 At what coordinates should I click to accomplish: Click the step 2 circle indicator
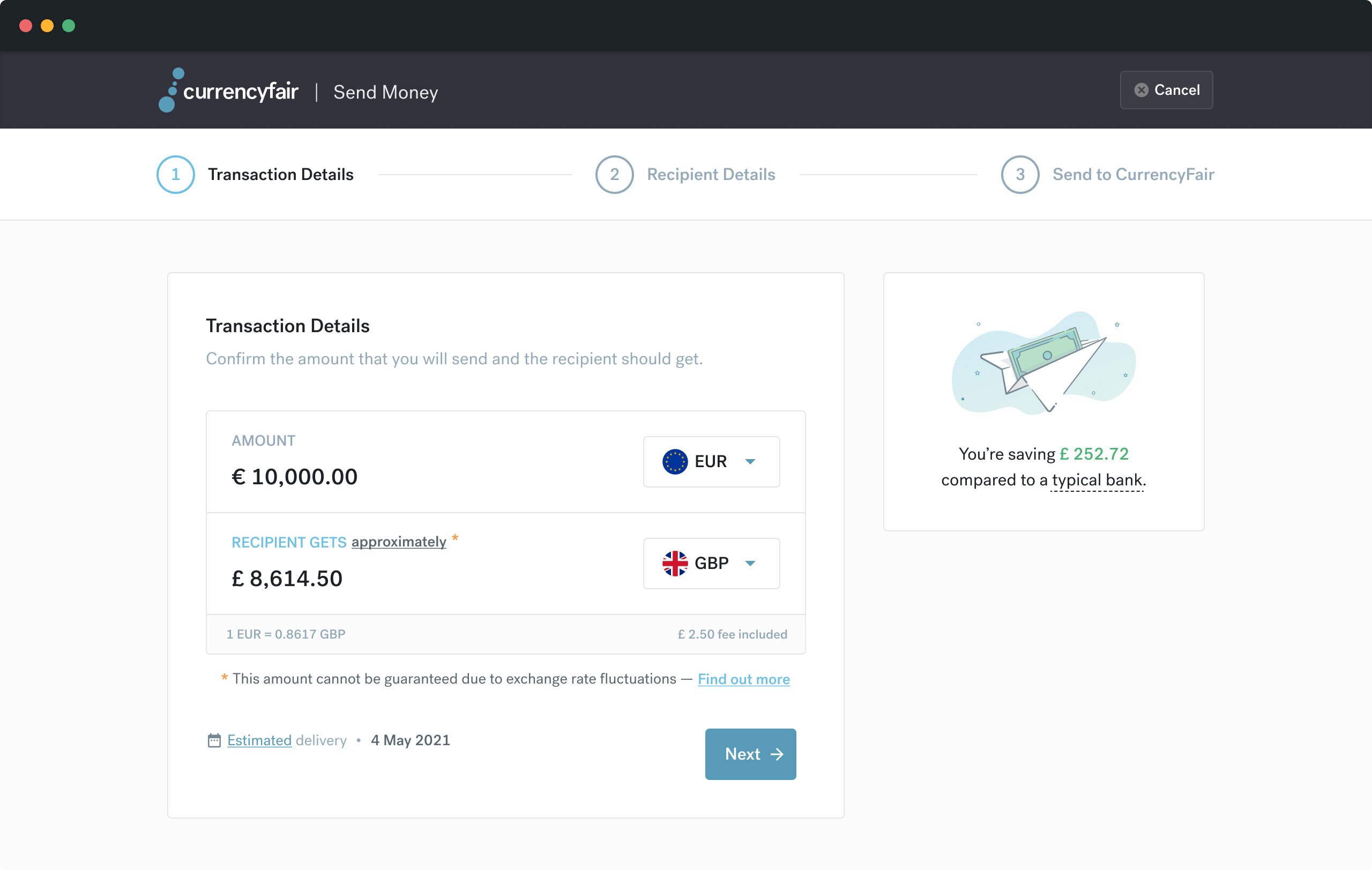614,174
